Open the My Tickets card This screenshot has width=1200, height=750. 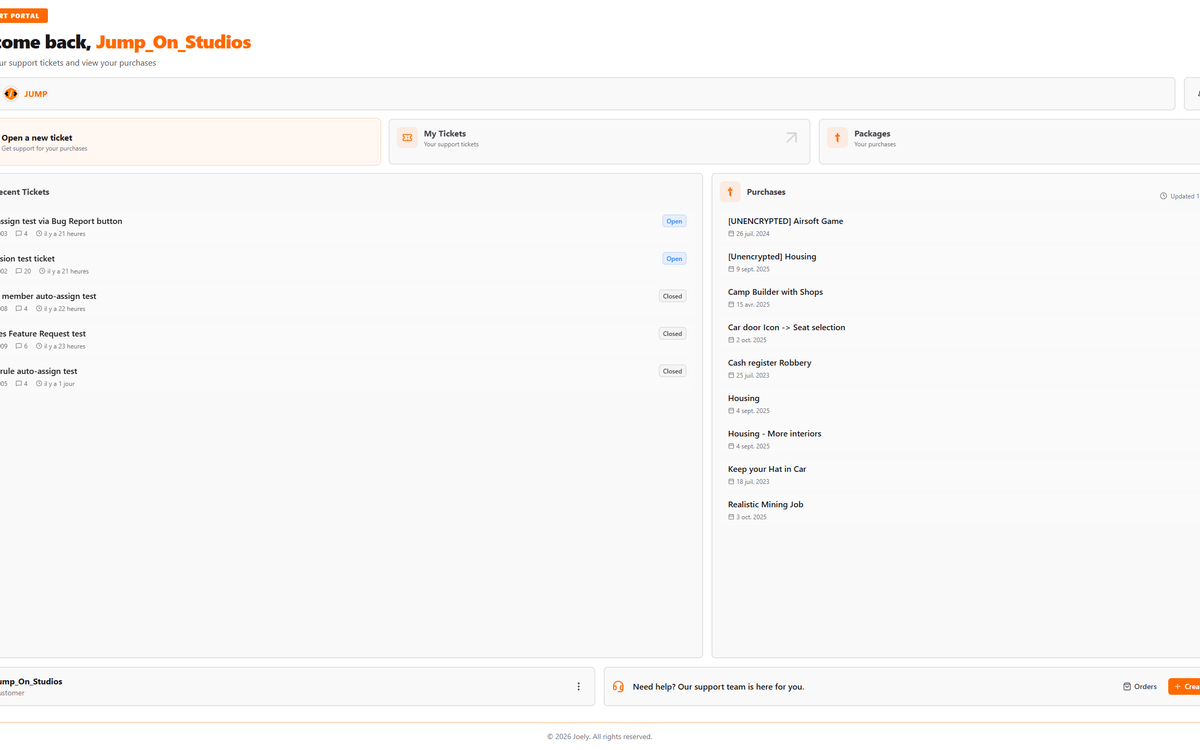pyautogui.click(x=599, y=142)
